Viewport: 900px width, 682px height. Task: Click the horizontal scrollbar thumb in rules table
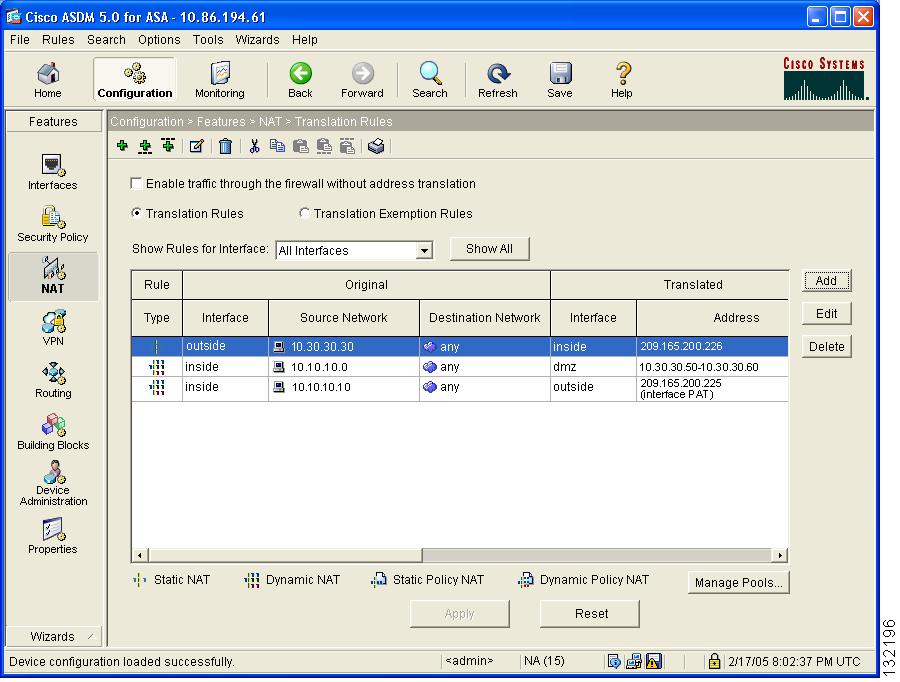[x=285, y=555]
